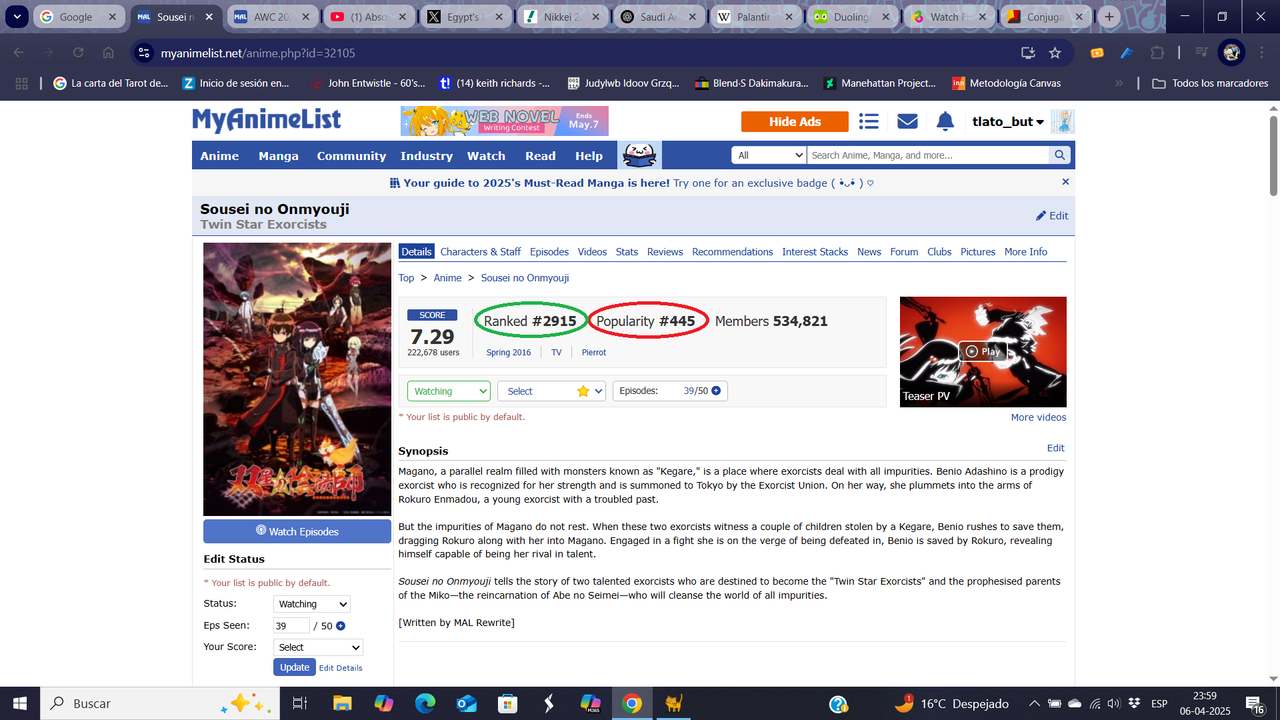Screen dimensions: 1280x720
Task: Click the search magnifier icon in MyAnimeList search bar
Action: click(1059, 155)
